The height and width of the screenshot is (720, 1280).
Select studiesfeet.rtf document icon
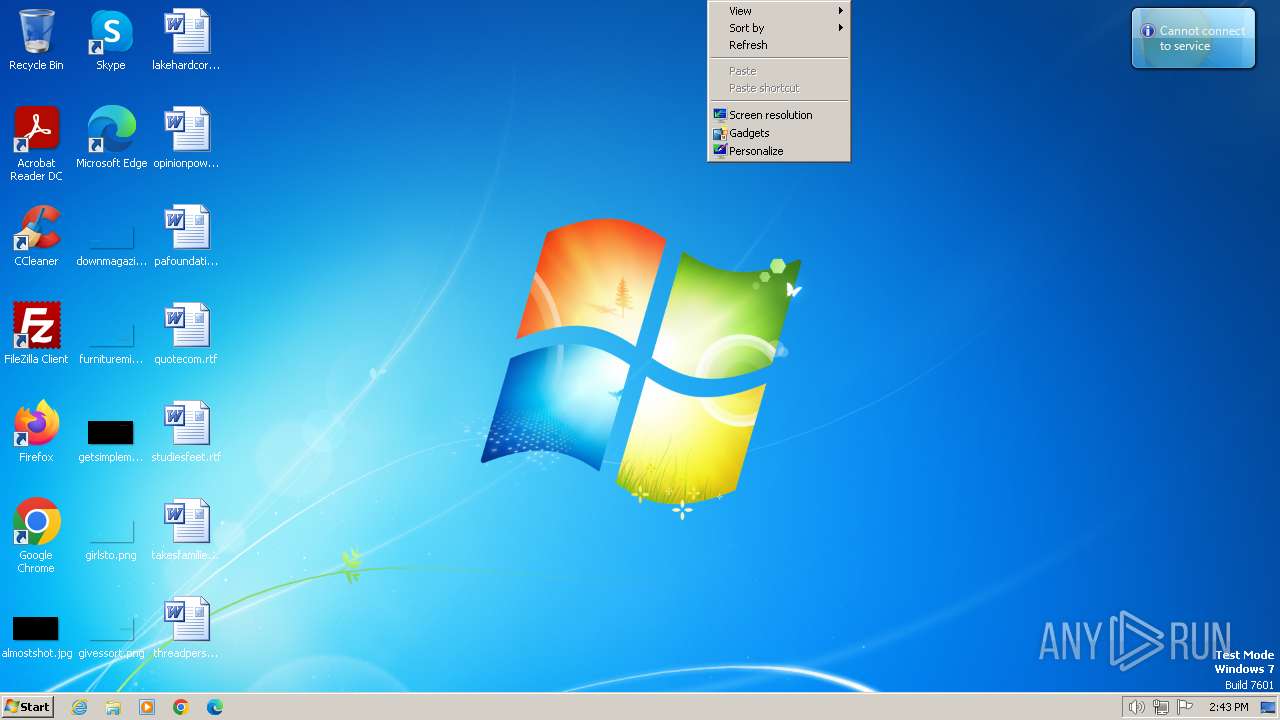186,432
